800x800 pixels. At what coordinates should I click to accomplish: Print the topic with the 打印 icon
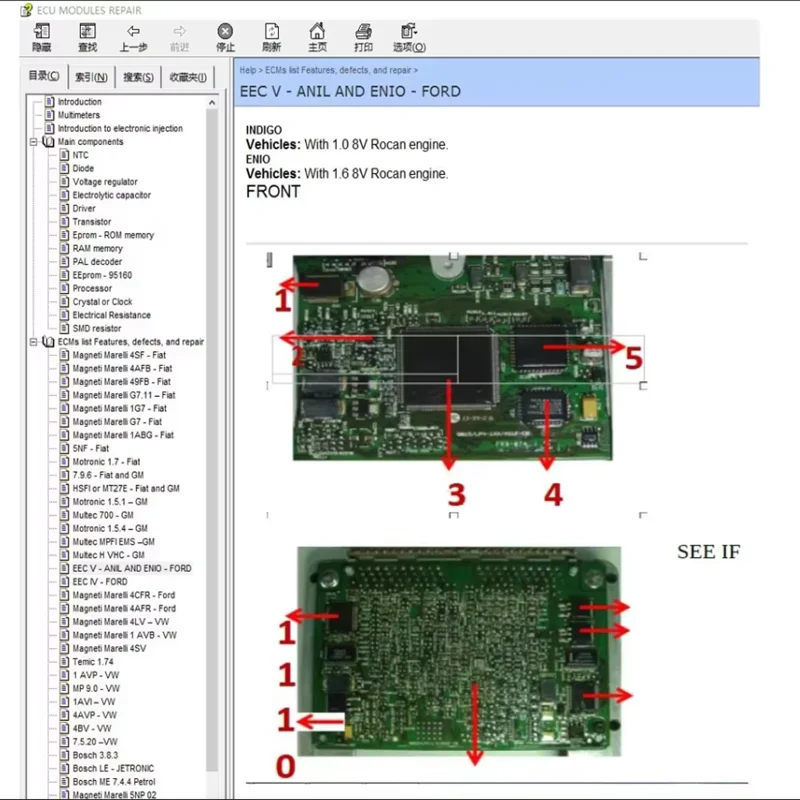363,32
